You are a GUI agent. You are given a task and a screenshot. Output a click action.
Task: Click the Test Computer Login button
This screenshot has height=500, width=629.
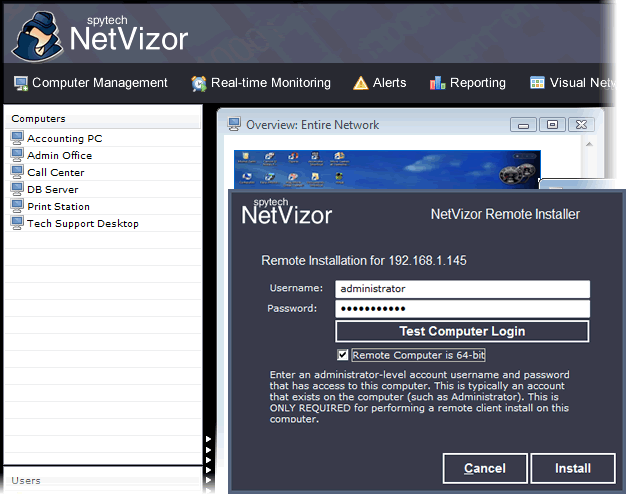tap(462, 331)
